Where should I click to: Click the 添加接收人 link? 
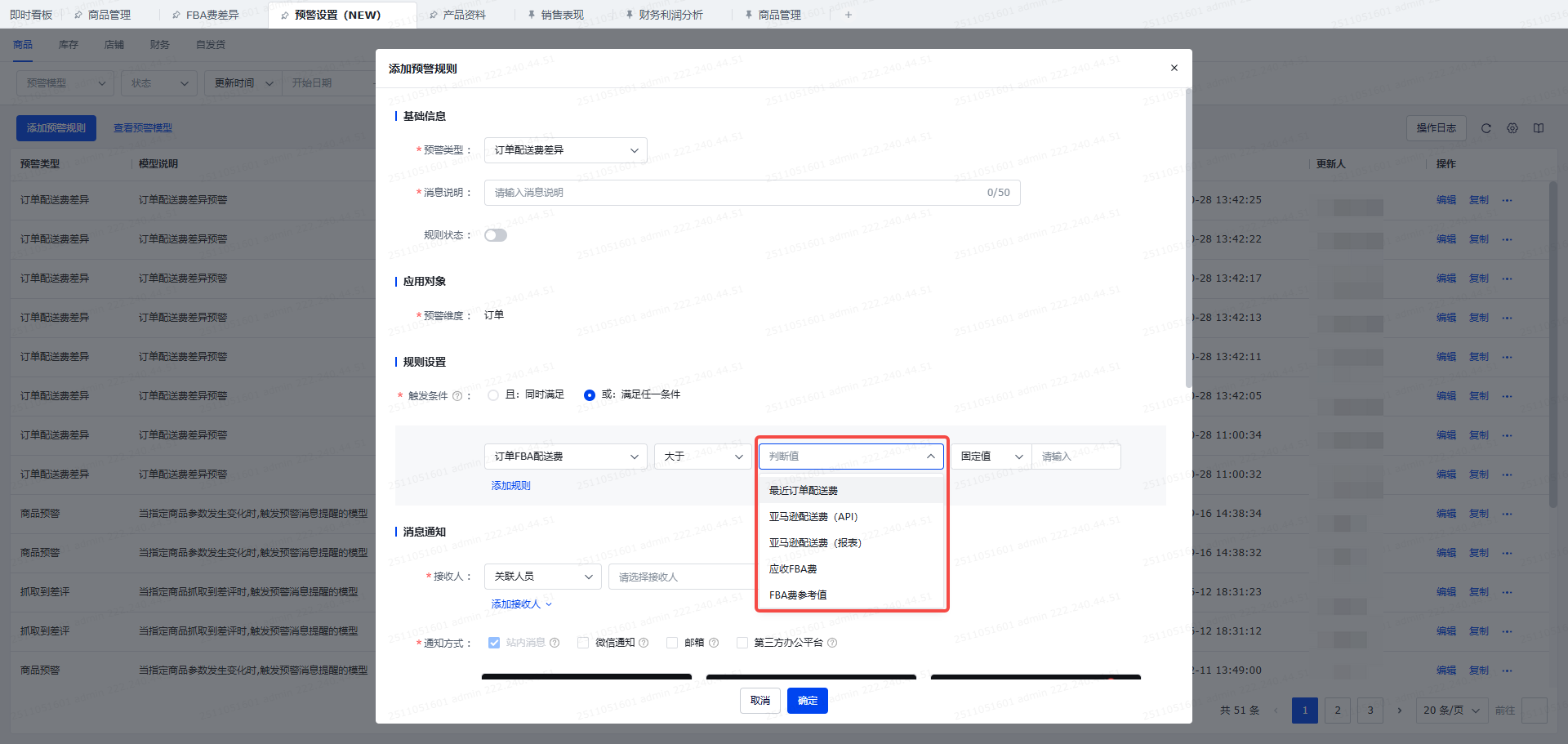522,604
